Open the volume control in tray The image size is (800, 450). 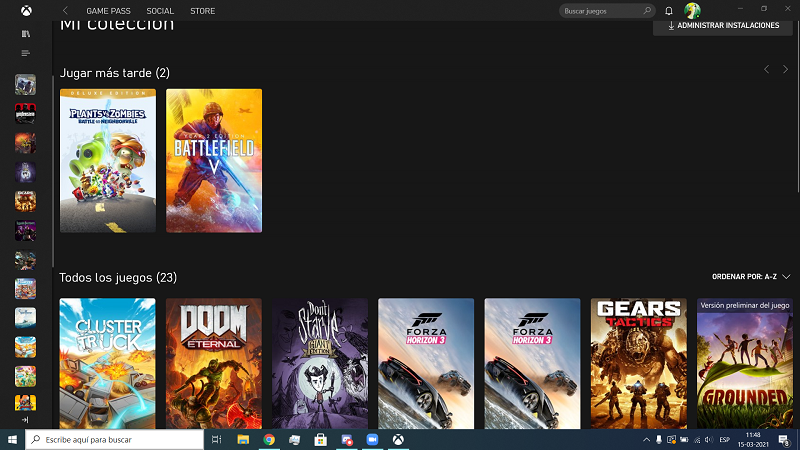708,440
